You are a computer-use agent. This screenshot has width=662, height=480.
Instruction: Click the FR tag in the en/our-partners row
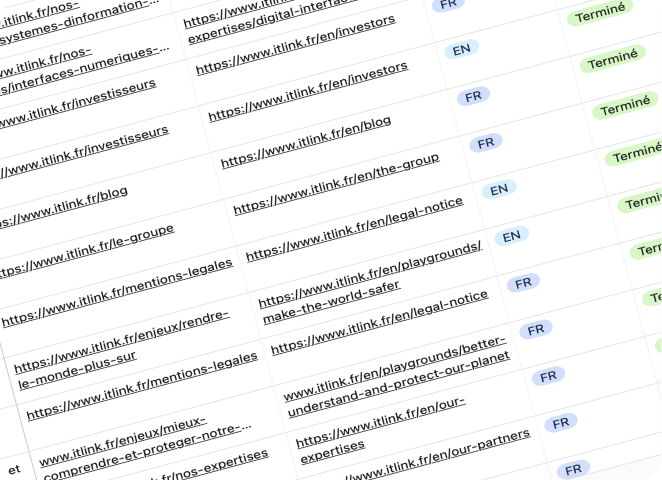pyautogui.click(x=561, y=423)
